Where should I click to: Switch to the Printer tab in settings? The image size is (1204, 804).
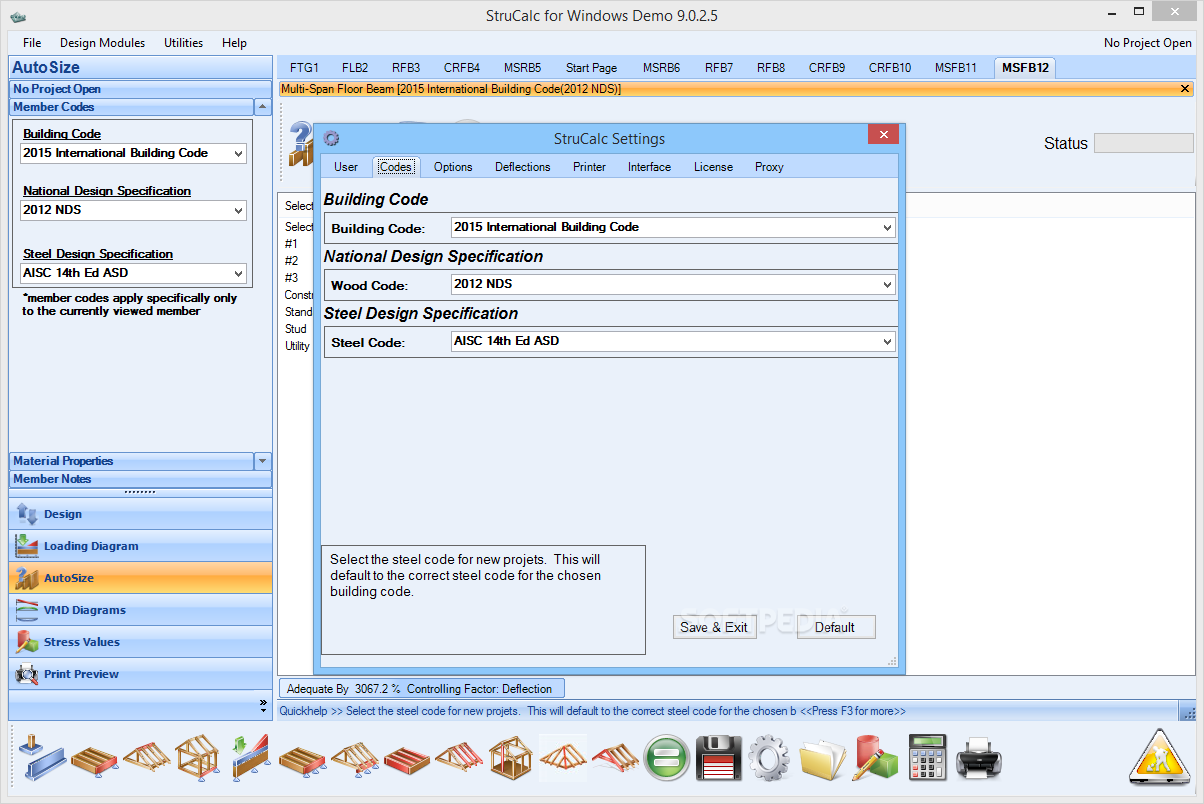(x=590, y=167)
